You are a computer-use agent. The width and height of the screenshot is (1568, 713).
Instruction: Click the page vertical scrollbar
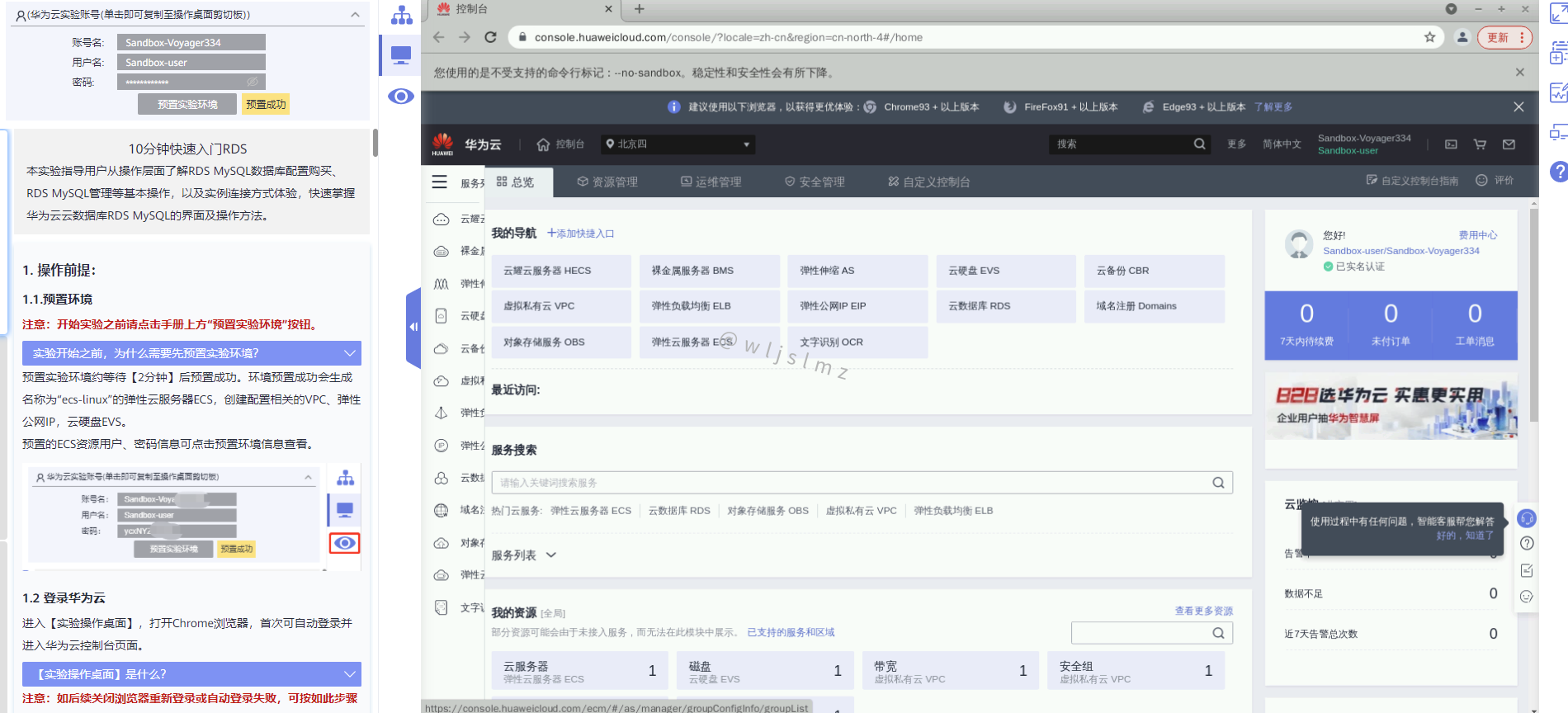point(1534,314)
